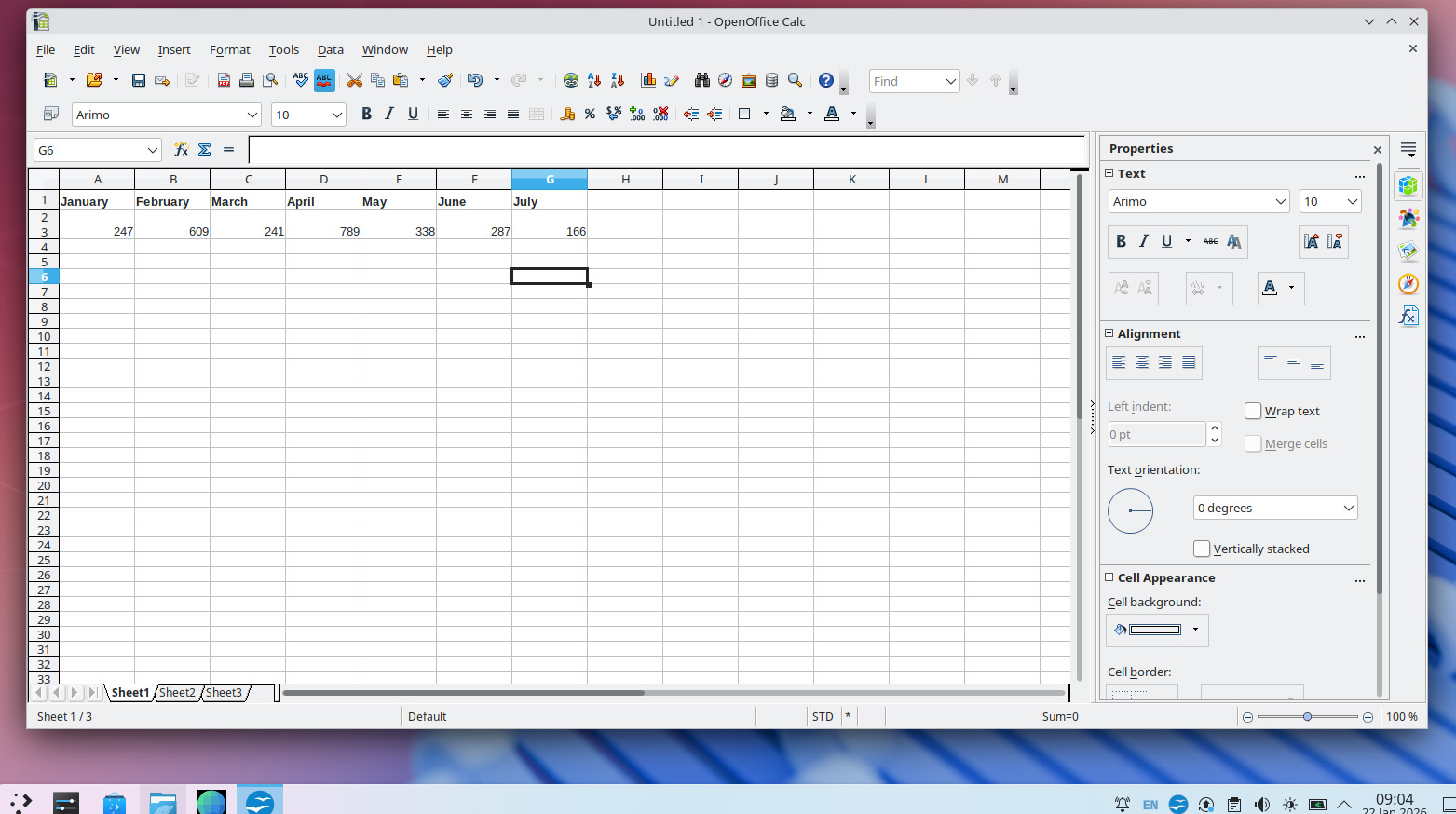
Task: Check the Vertically stacked option
Action: point(1202,549)
